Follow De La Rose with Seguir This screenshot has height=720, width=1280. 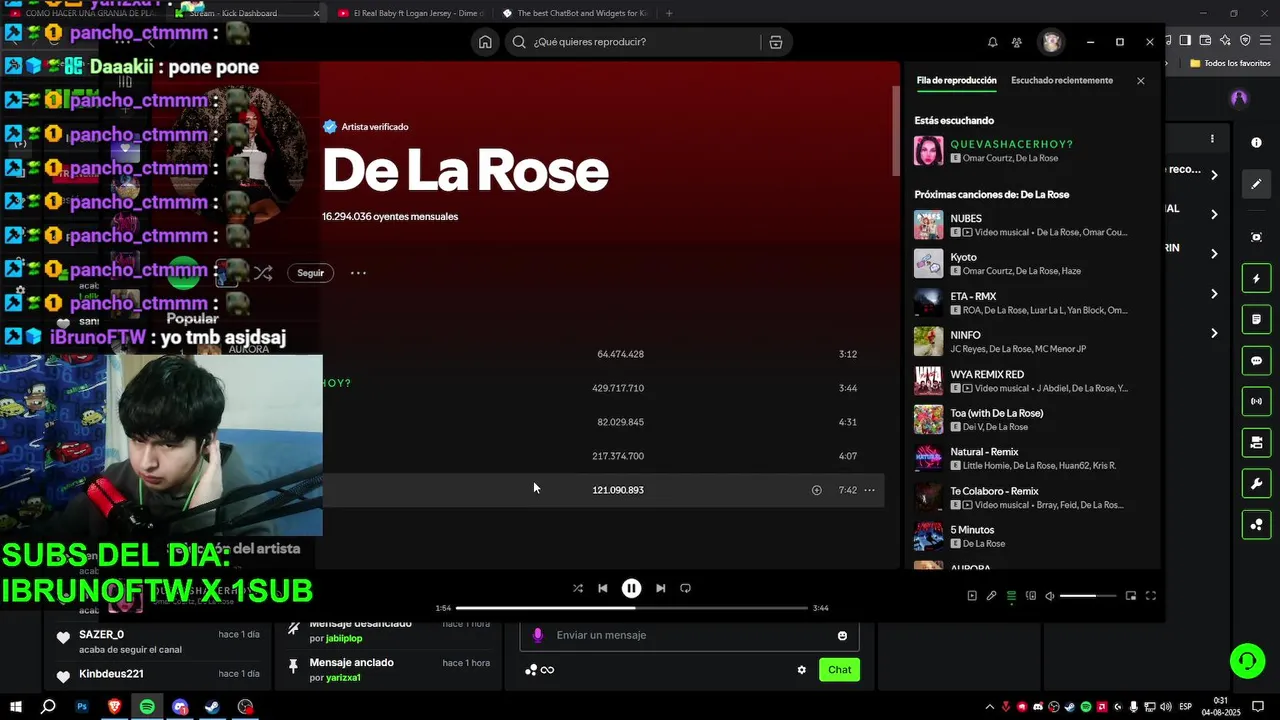pyautogui.click(x=311, y=273)
